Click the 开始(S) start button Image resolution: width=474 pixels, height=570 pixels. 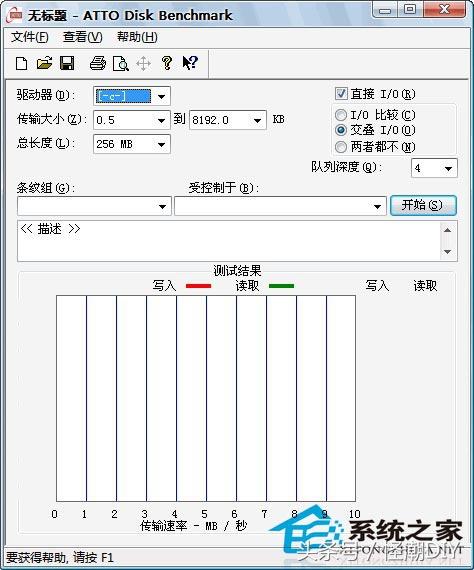(423, 205)
